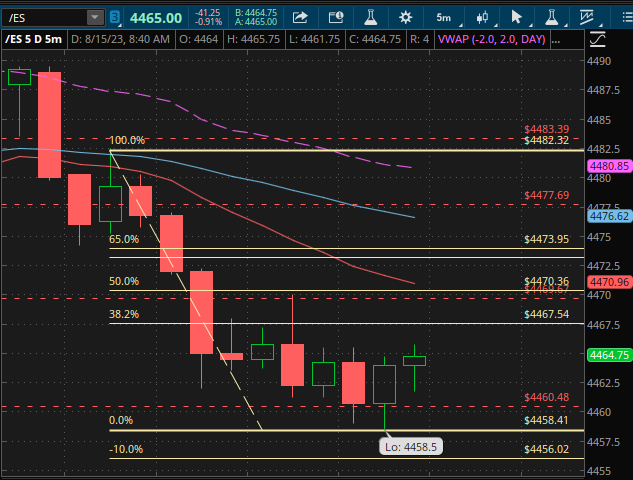Screen dimensions: 633x480
Task: Click the blue 4476.62 price bubble
Action: [x=609, y=216]
